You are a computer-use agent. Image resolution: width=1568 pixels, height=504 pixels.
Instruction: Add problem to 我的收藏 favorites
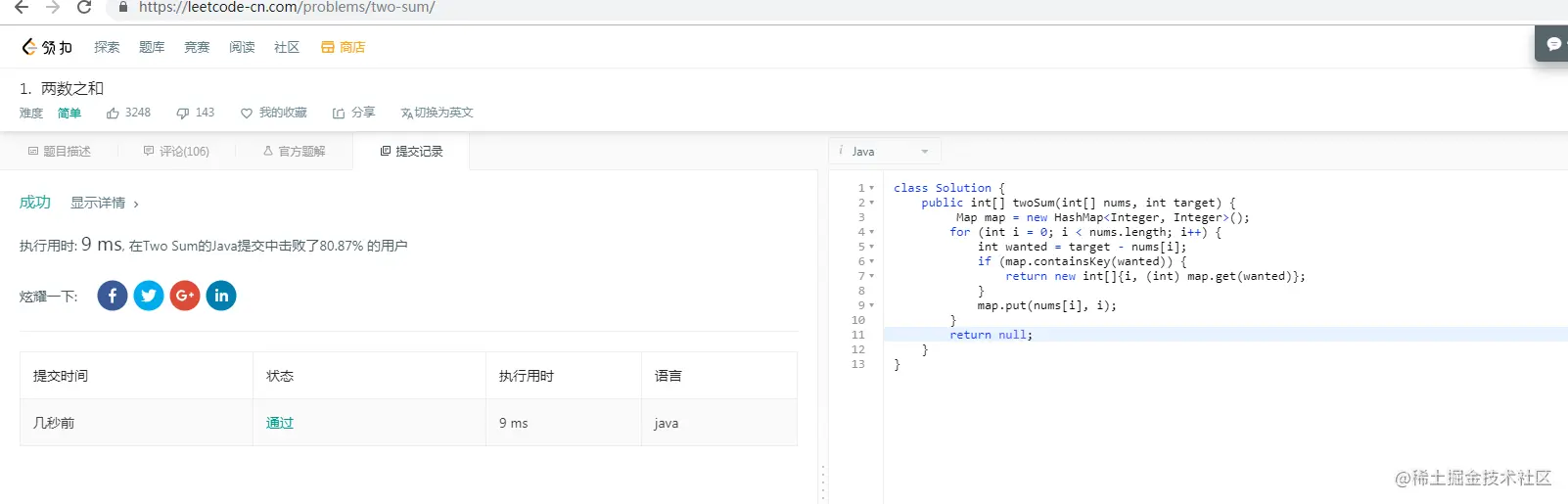click(x=274, y=113)
